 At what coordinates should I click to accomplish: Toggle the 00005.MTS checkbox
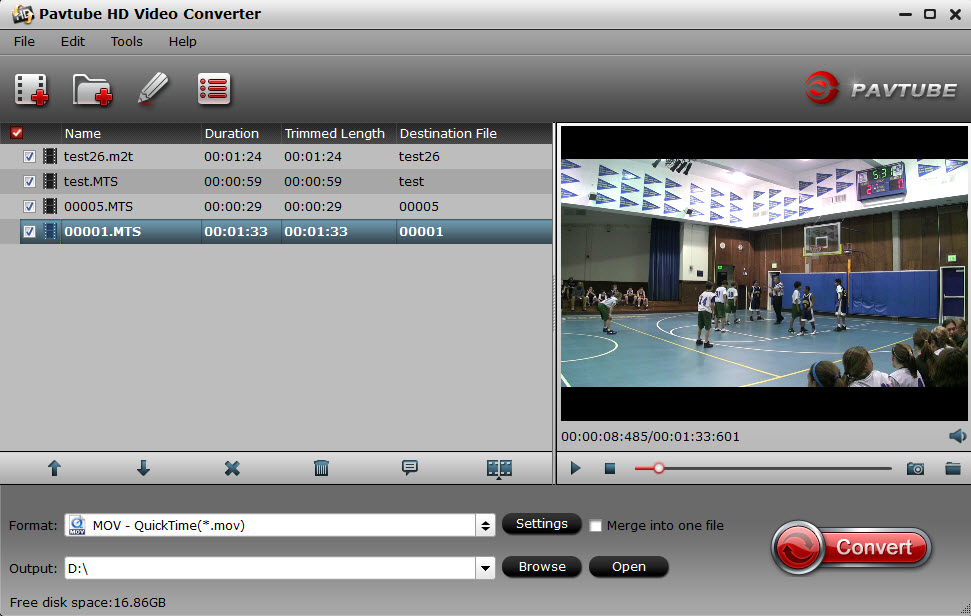(30, 206)
